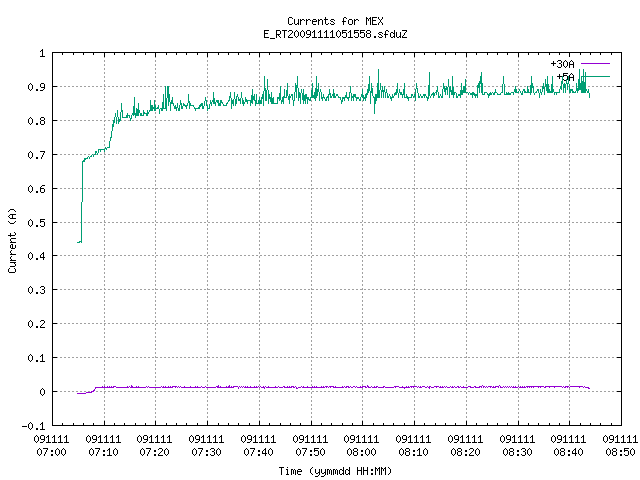
Task: Click the x-axis tick label 07:20
Action: (155, 452)
